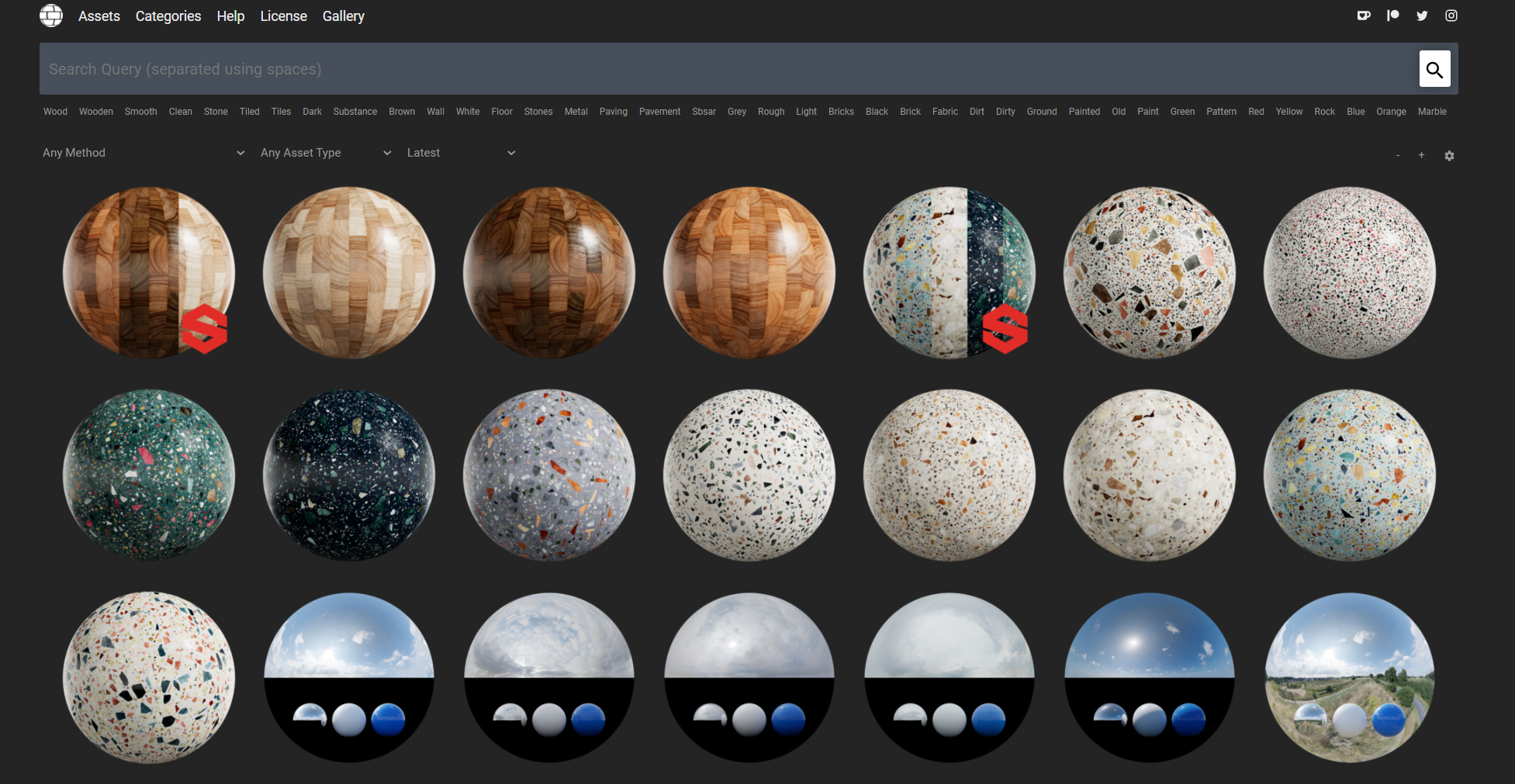Viewport: 1515px width, 784px height.
Task: Open display settings gear icon
Action: pyautogui.click(x=1449, y=156)
